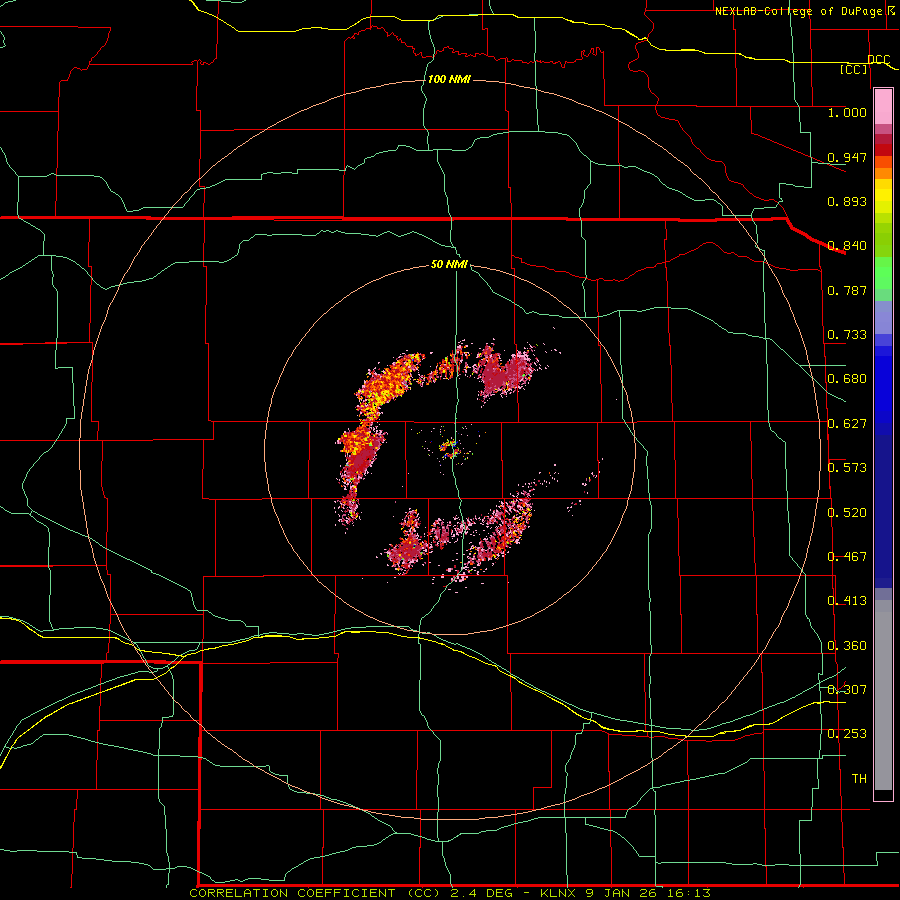Click the 0.733 scale value
The image size is (900, 900).
click(847, 335)
